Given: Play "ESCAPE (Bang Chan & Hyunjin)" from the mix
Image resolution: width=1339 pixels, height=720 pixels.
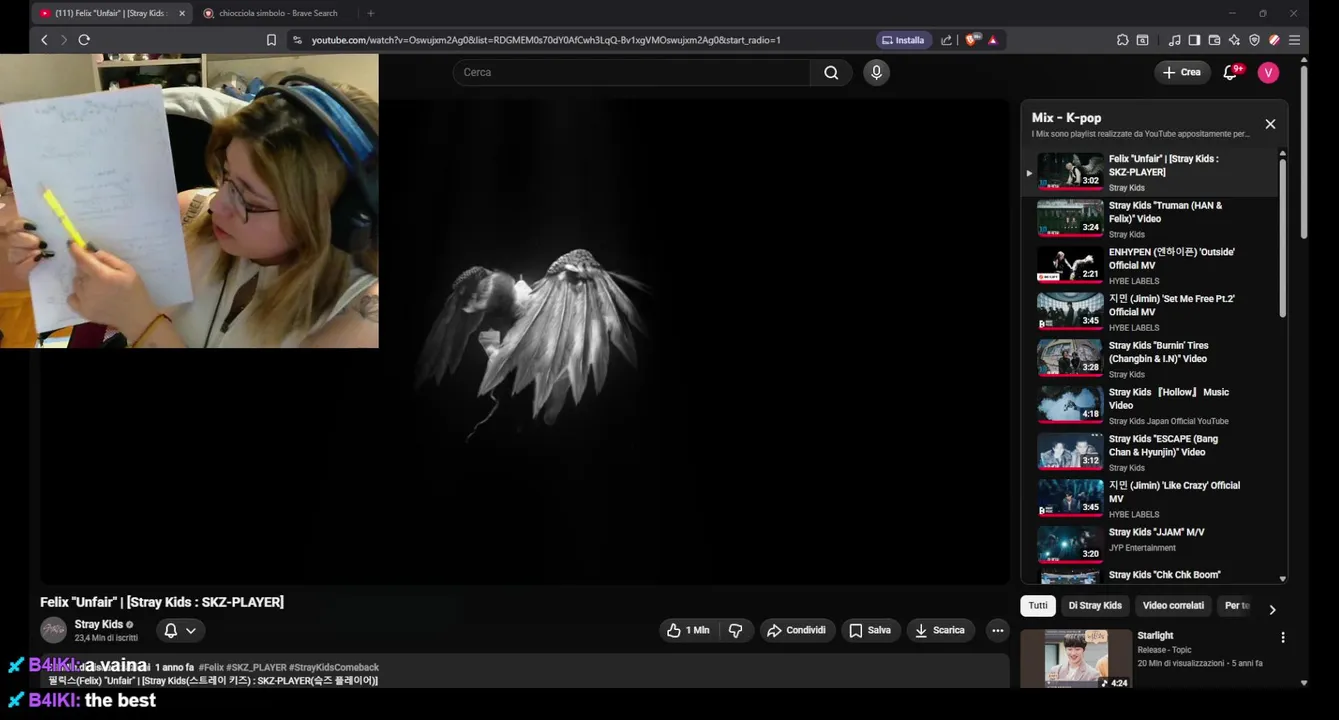Looking at the screenshot, I should [1150, 452].
